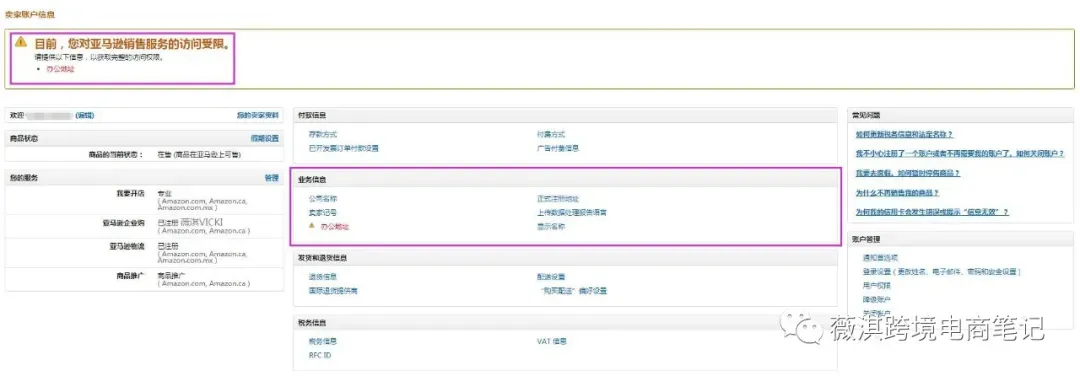Open 正式注册地址 under 业务信息
The width and height of the screenshot is (1080, 376).
click(558, 198)
